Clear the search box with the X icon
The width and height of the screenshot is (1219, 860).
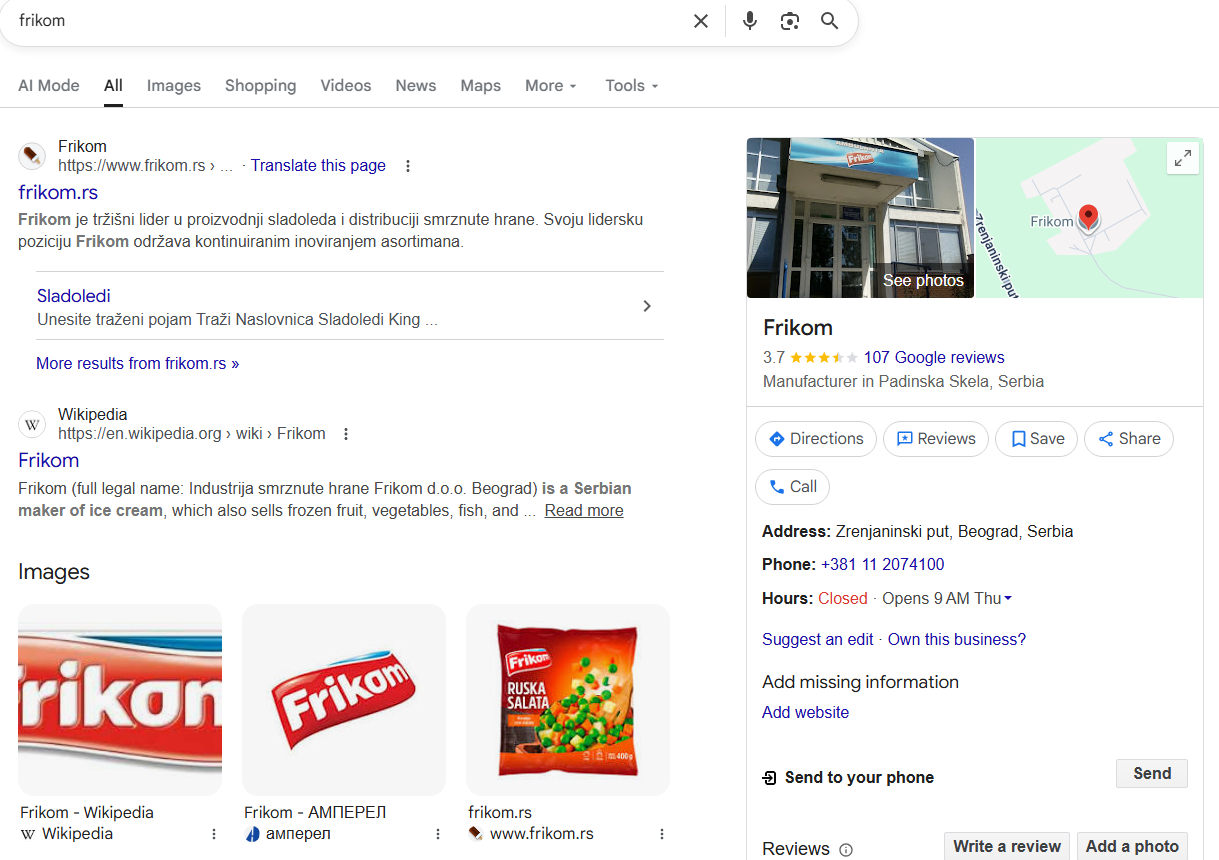[701, 21]
